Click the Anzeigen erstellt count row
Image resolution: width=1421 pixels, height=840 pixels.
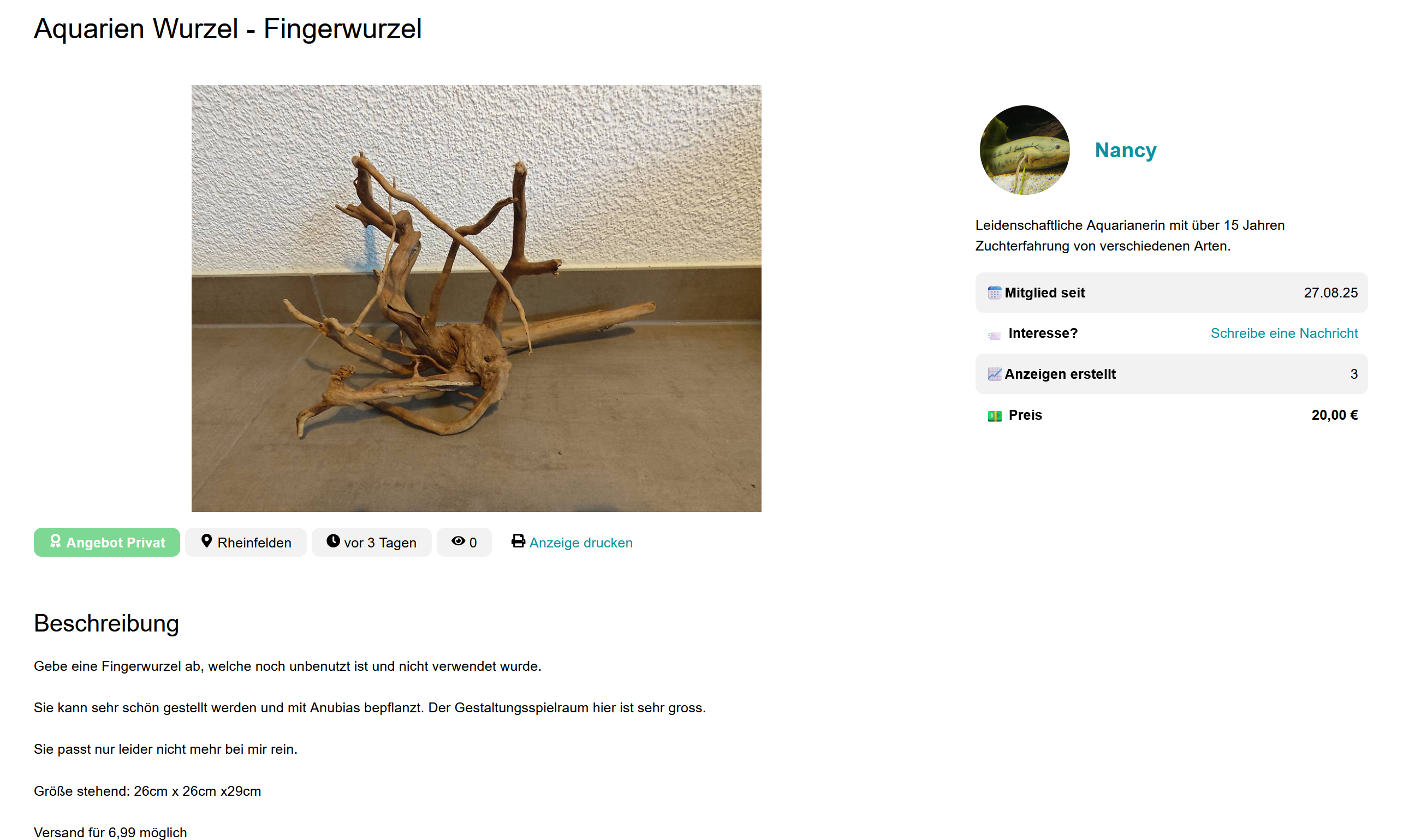click(1172, 374)
